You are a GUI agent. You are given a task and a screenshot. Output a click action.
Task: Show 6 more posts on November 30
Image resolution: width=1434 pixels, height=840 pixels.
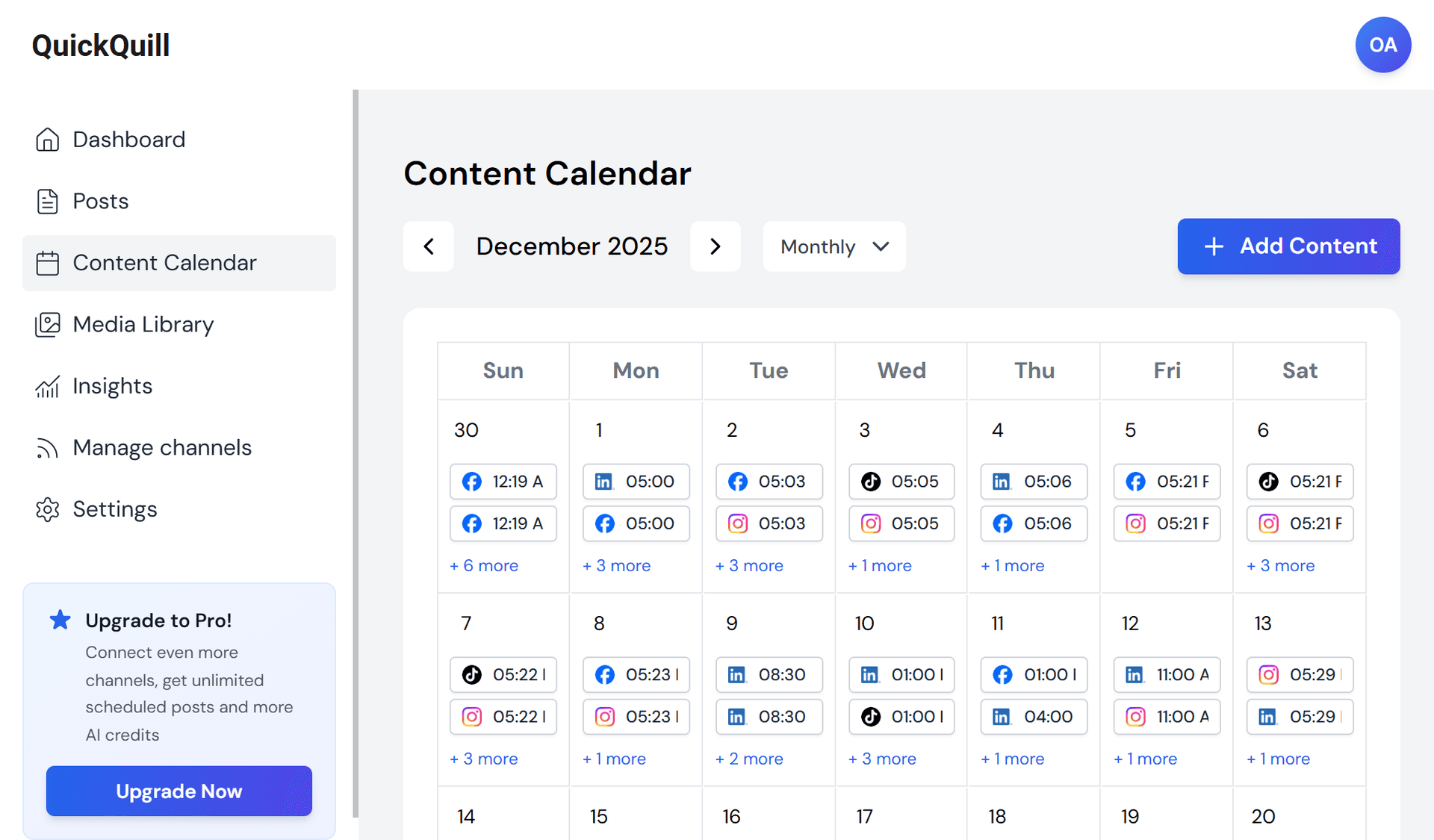click(x=484, y=565)
